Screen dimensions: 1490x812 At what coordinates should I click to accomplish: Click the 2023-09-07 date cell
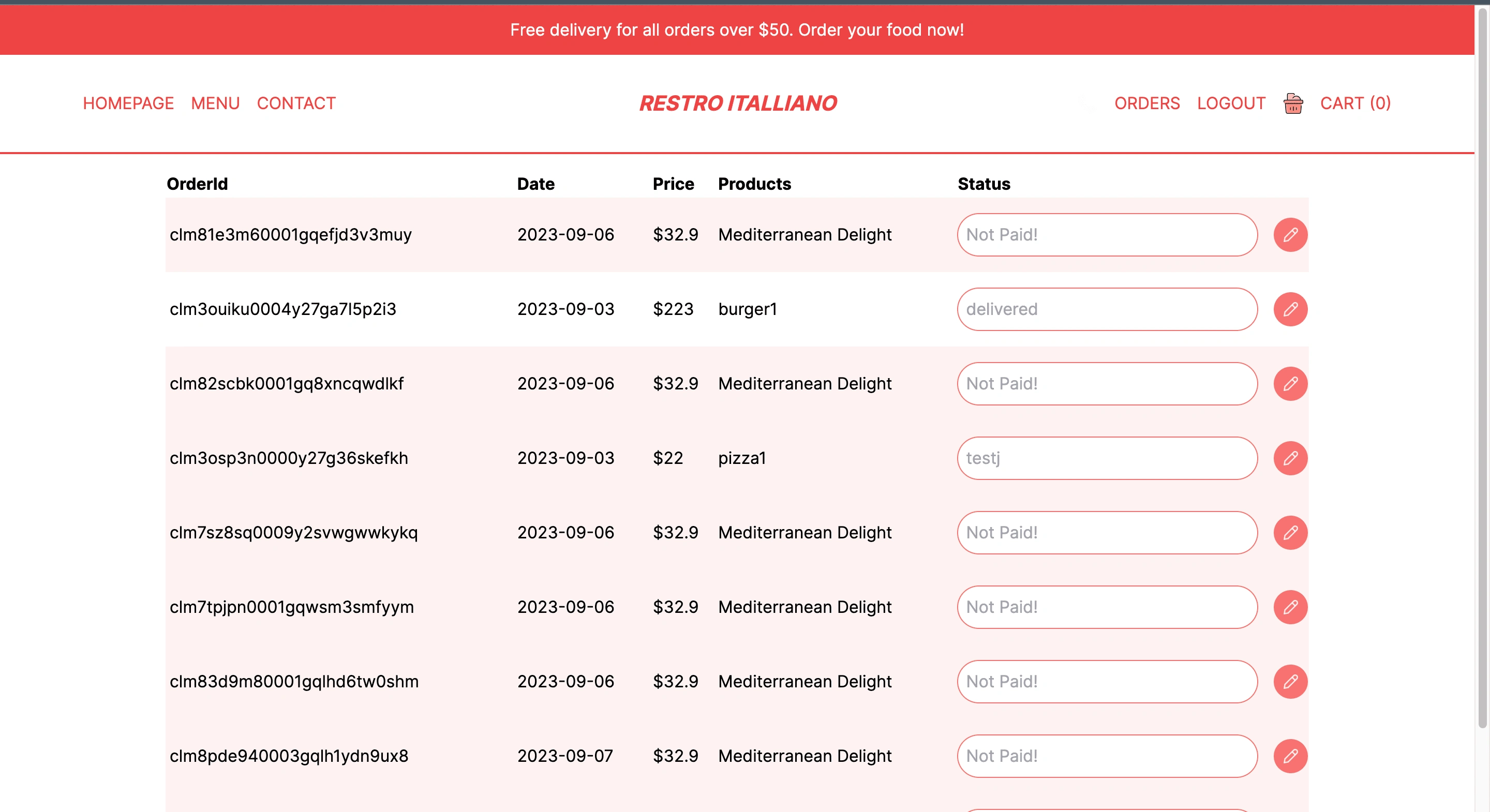(x=565, y=757)
